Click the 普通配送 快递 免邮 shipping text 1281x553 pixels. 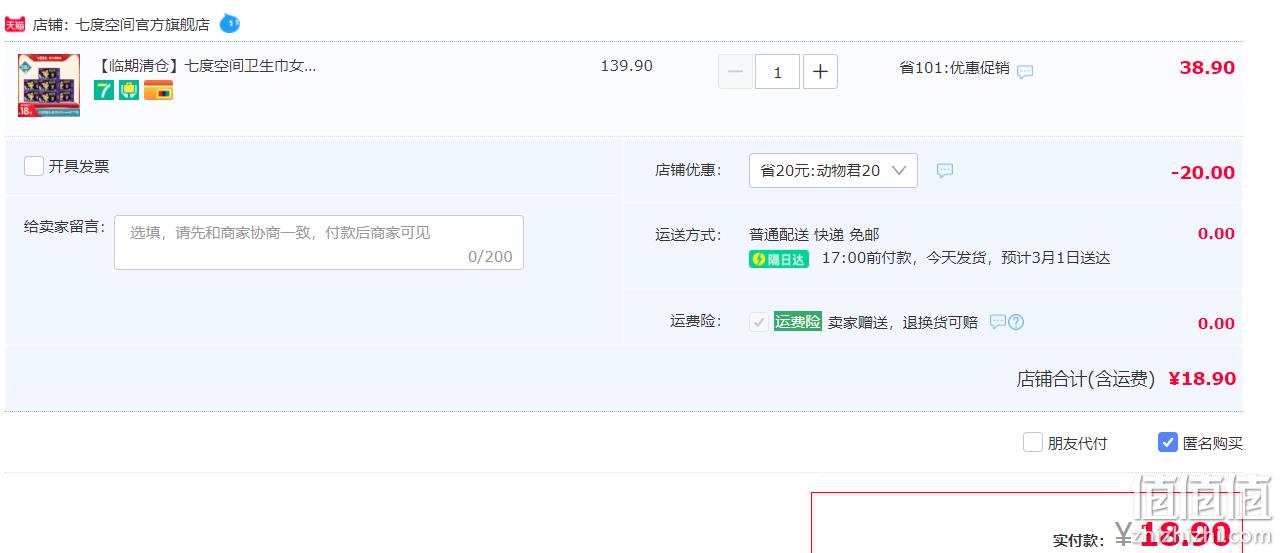coord(814,234)
